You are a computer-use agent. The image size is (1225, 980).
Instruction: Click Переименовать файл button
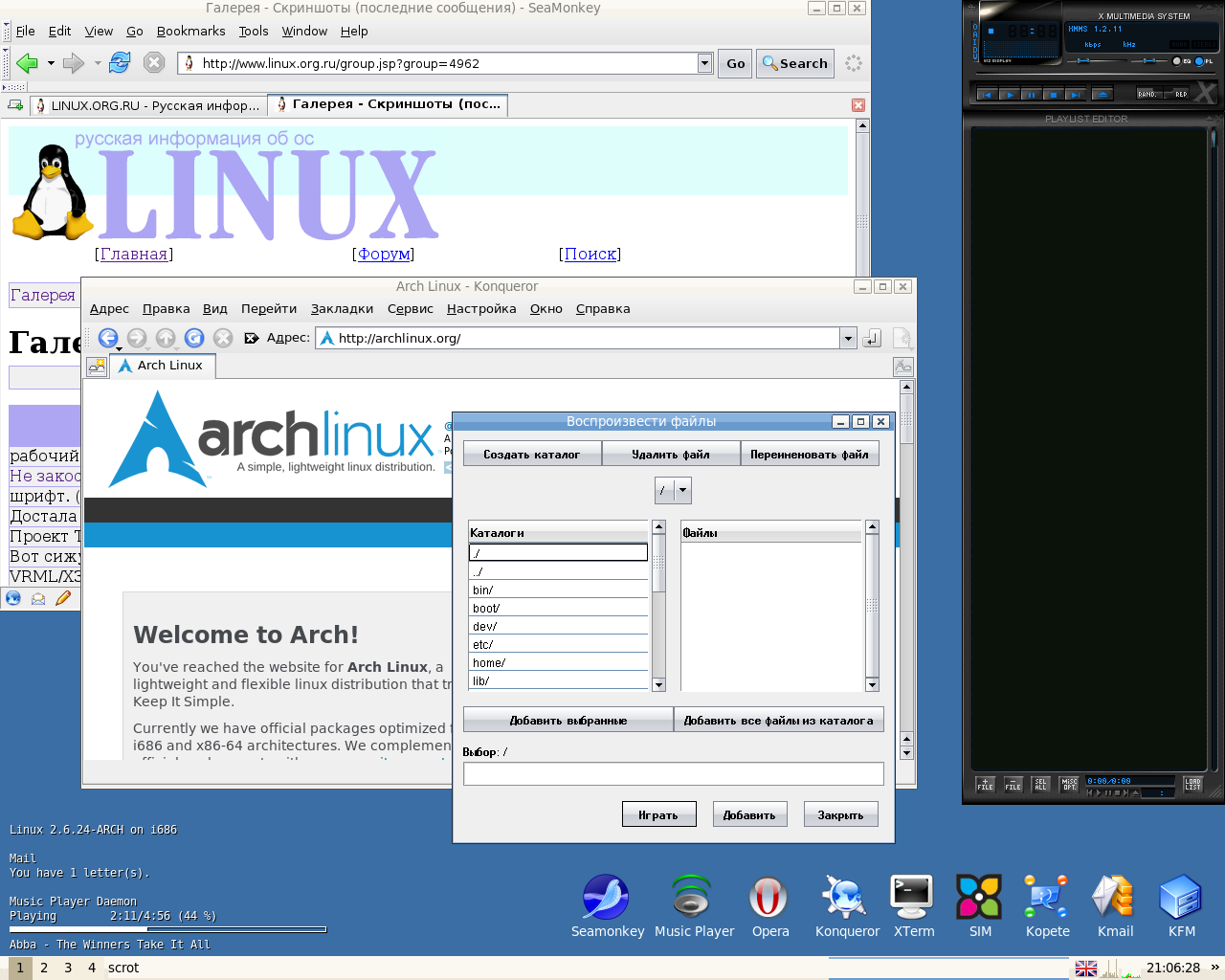click(x=810, y=454)
